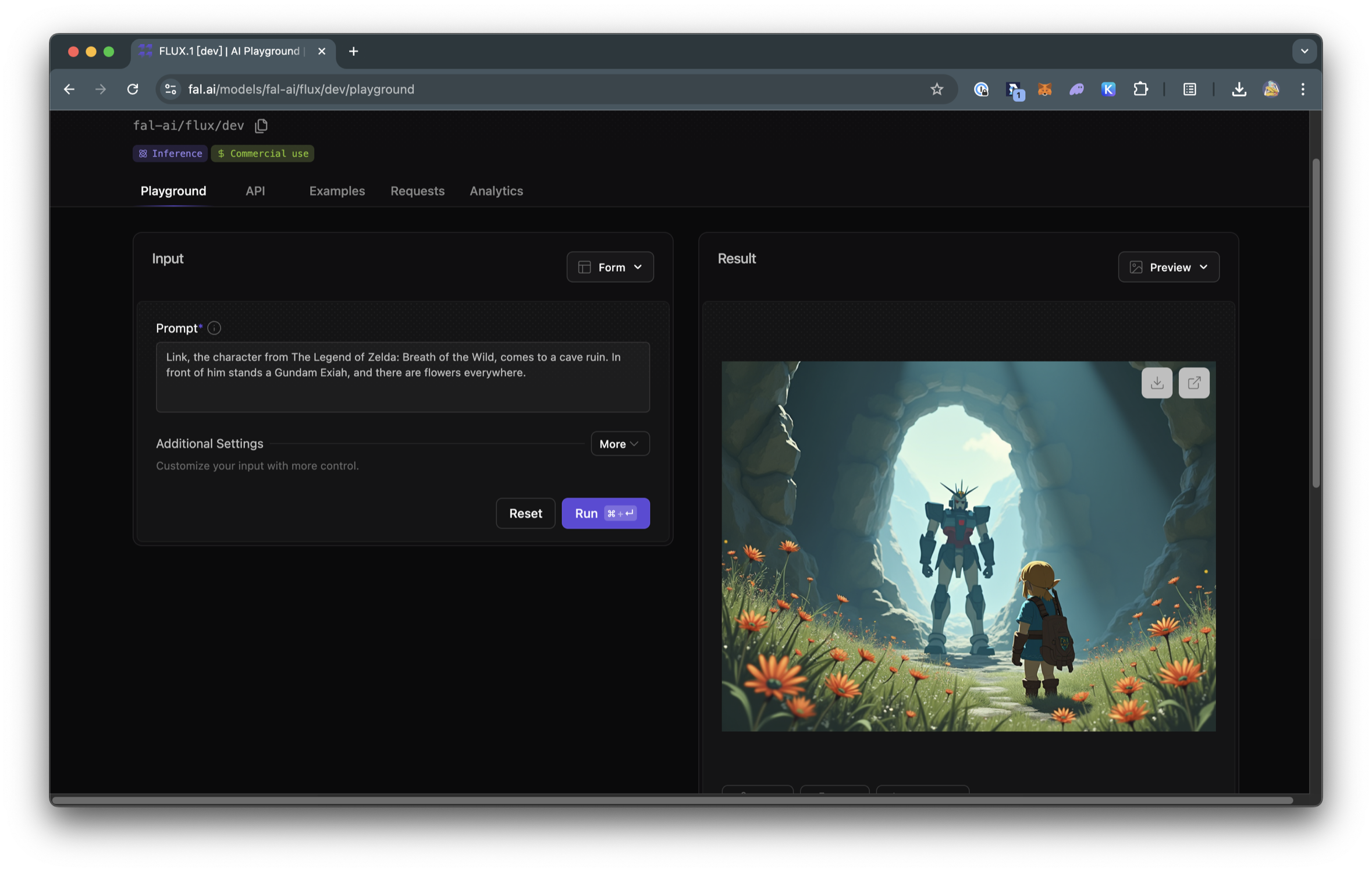Copy the fal-ai/flux/dev model ID
The height and width of the screenshot is (872, 1372).
pos(261,126)
